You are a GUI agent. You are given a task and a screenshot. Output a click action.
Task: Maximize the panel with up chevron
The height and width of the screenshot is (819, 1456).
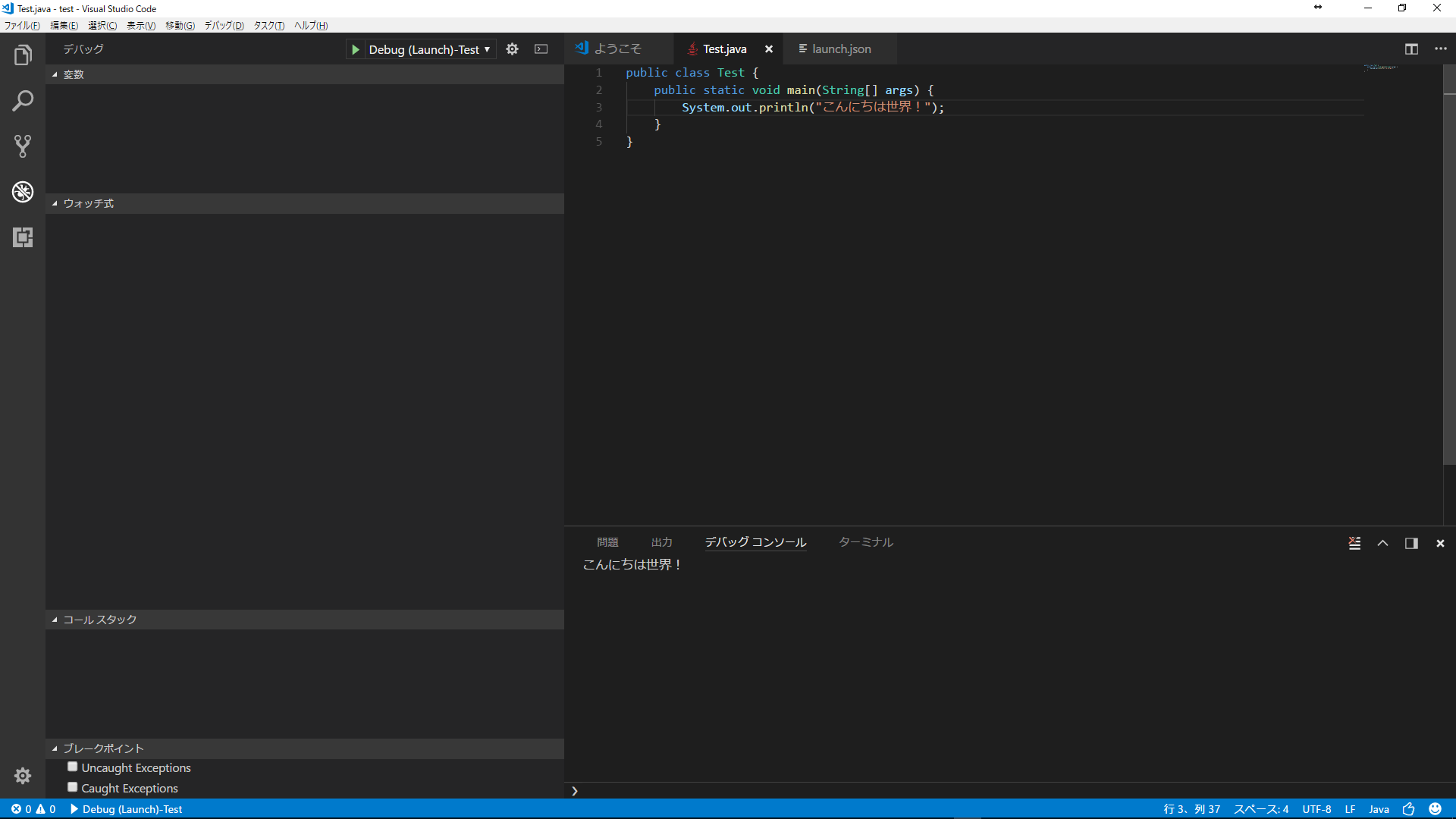1382,543
